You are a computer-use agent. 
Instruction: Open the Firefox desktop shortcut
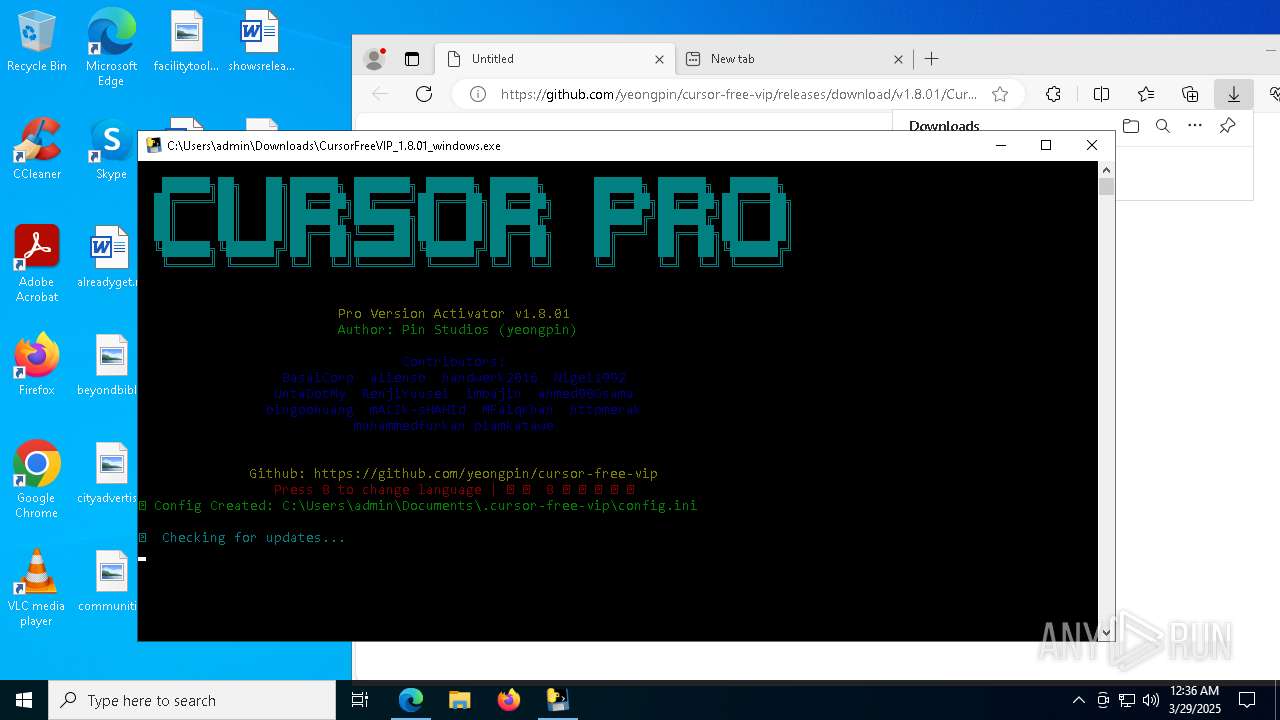[37, 365]
